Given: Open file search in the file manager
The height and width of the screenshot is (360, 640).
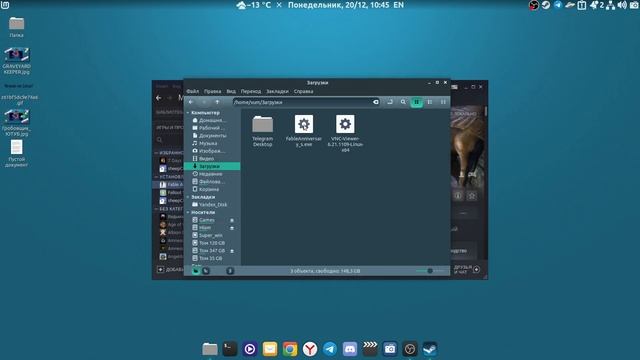Looking at the screenshot, I should click(403, 102).
